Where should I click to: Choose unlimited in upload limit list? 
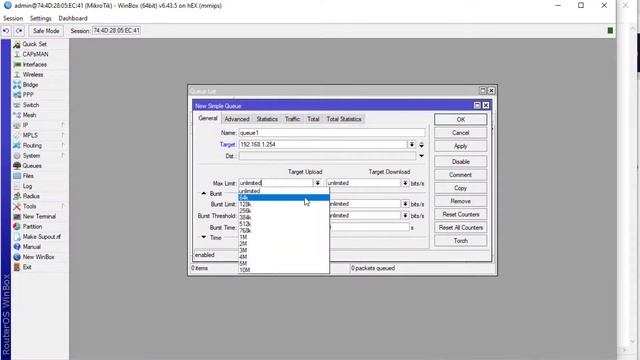coord(284,191)
